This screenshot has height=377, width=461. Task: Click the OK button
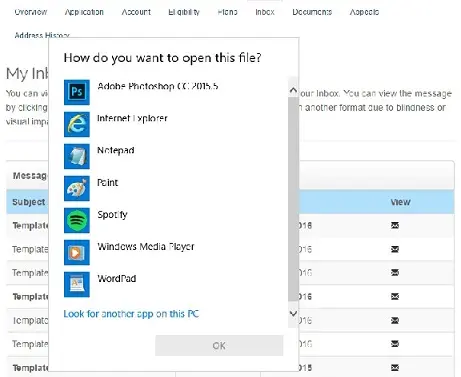point(219,346)
